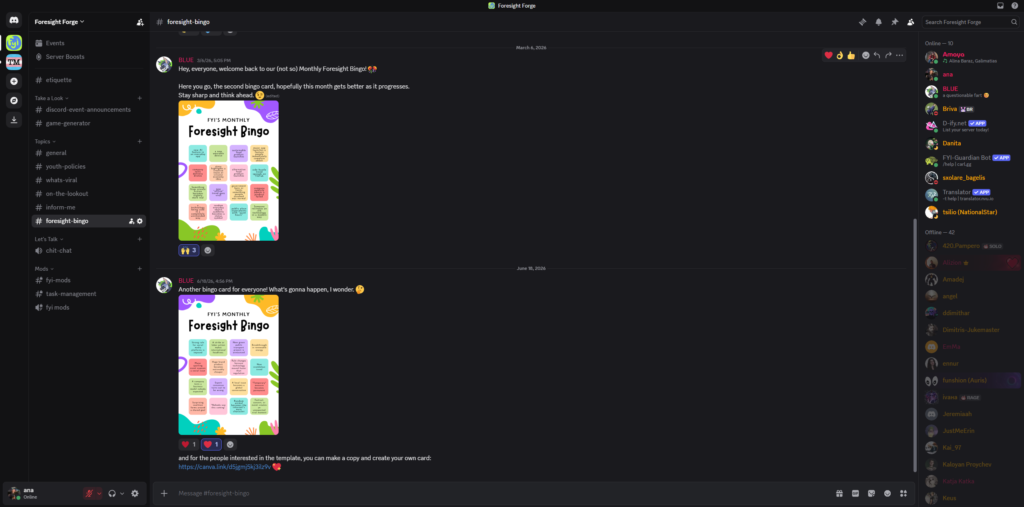Open gift icon in message bar
This screenshot has height=507, width=1024.
point(839,493)
